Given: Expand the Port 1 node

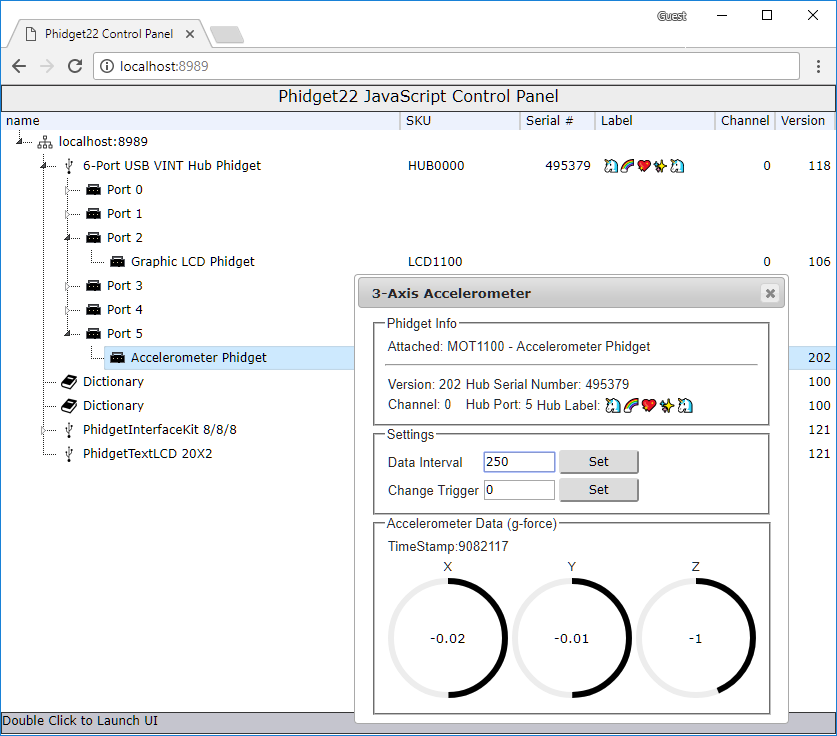Looking at the screenshot, I should click(x=68, y=214).
